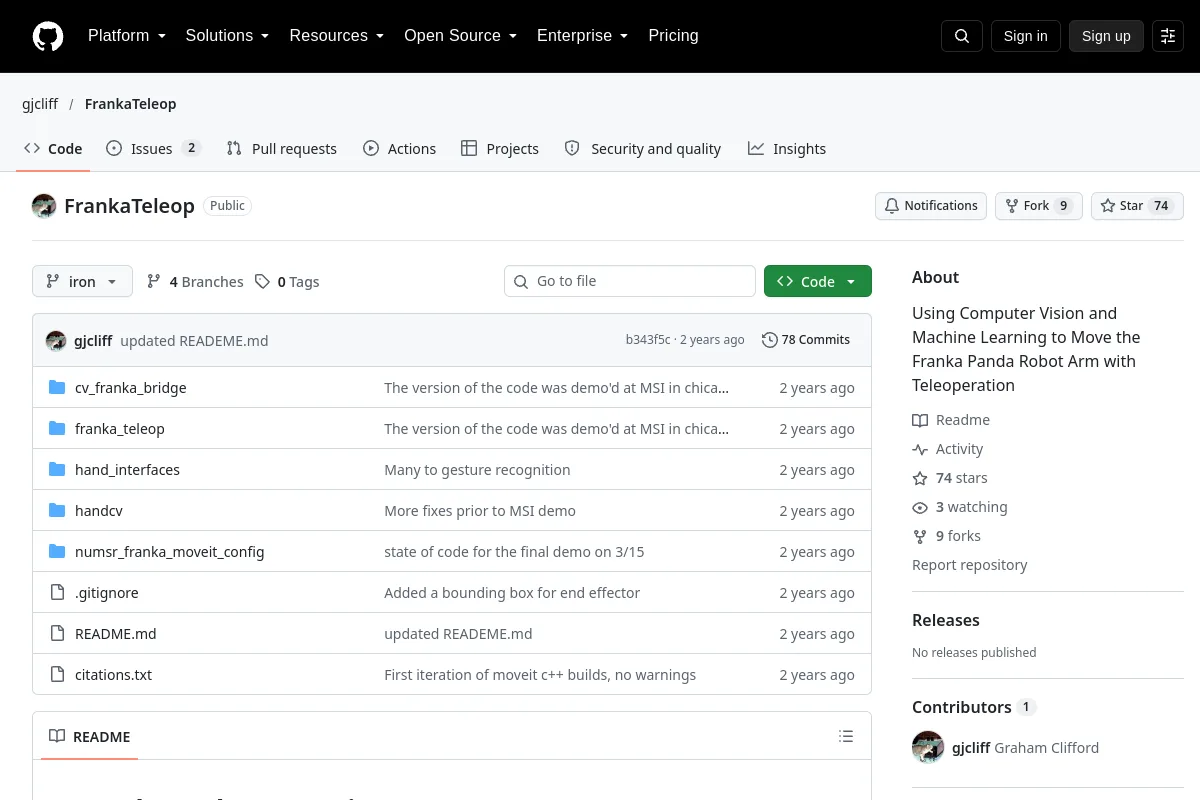Open 'updated READEME.md' latest commit message
Viewport: 1200px width, 800px height.
pyautogui.click(x=194, y=341)
